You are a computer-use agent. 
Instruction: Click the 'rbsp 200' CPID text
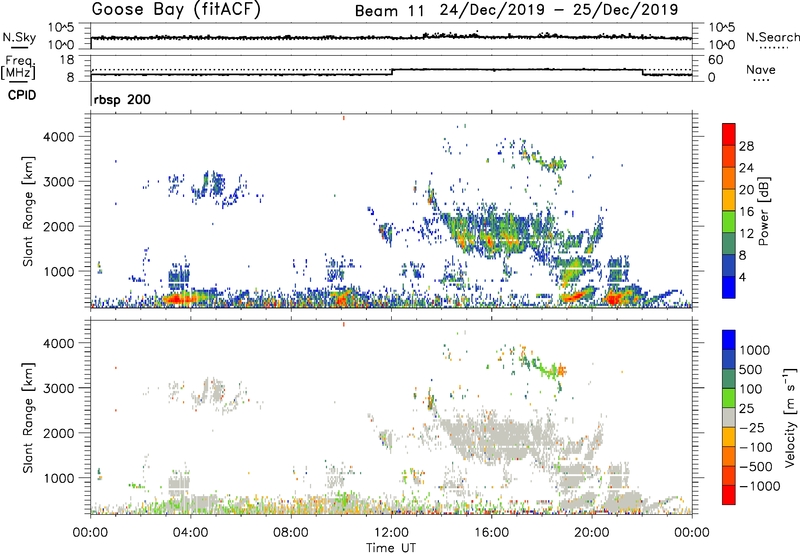point(122,99)
